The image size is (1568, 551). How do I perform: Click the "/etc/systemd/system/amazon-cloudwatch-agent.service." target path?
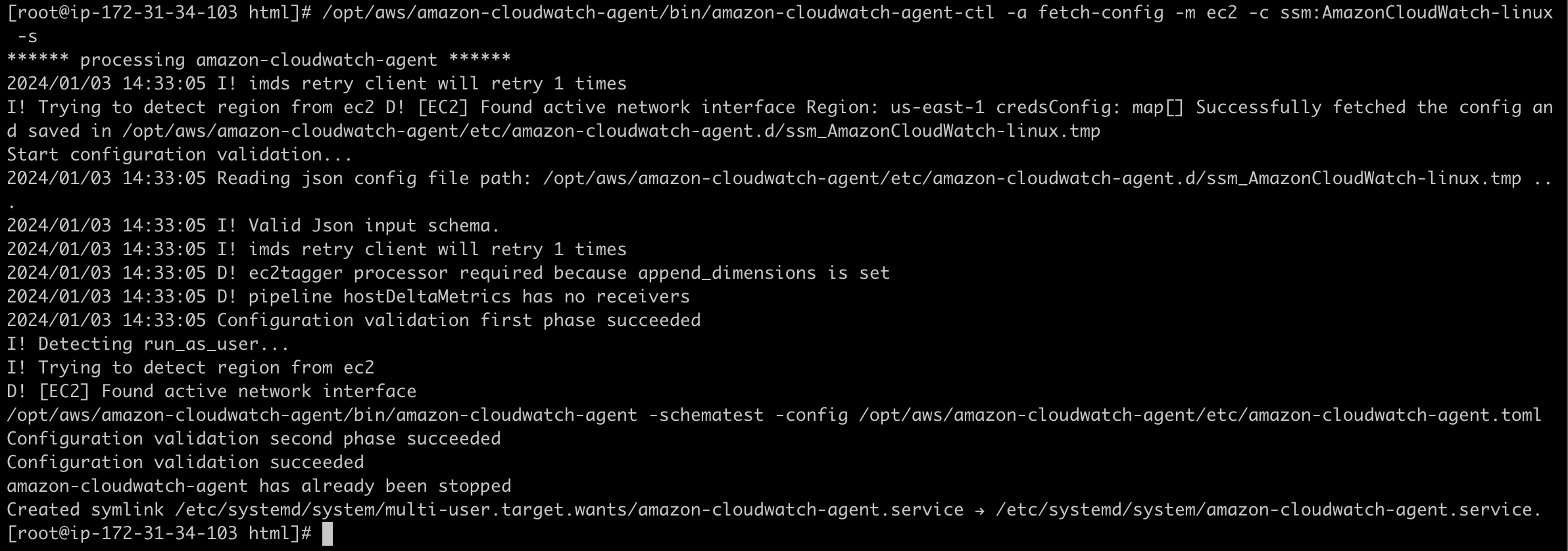point(1268,510)
